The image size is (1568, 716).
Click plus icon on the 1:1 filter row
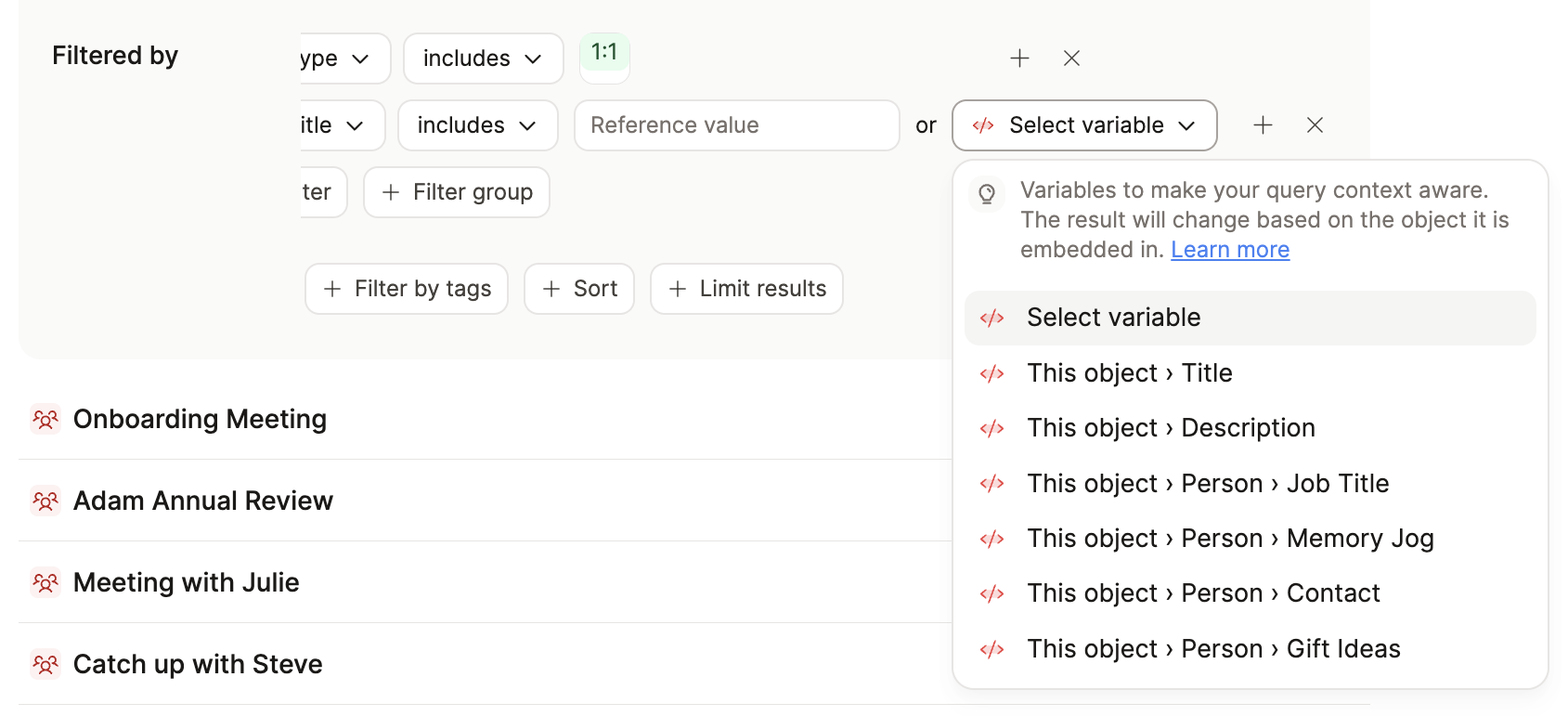pyautogui.click(x=1019, y=59)
